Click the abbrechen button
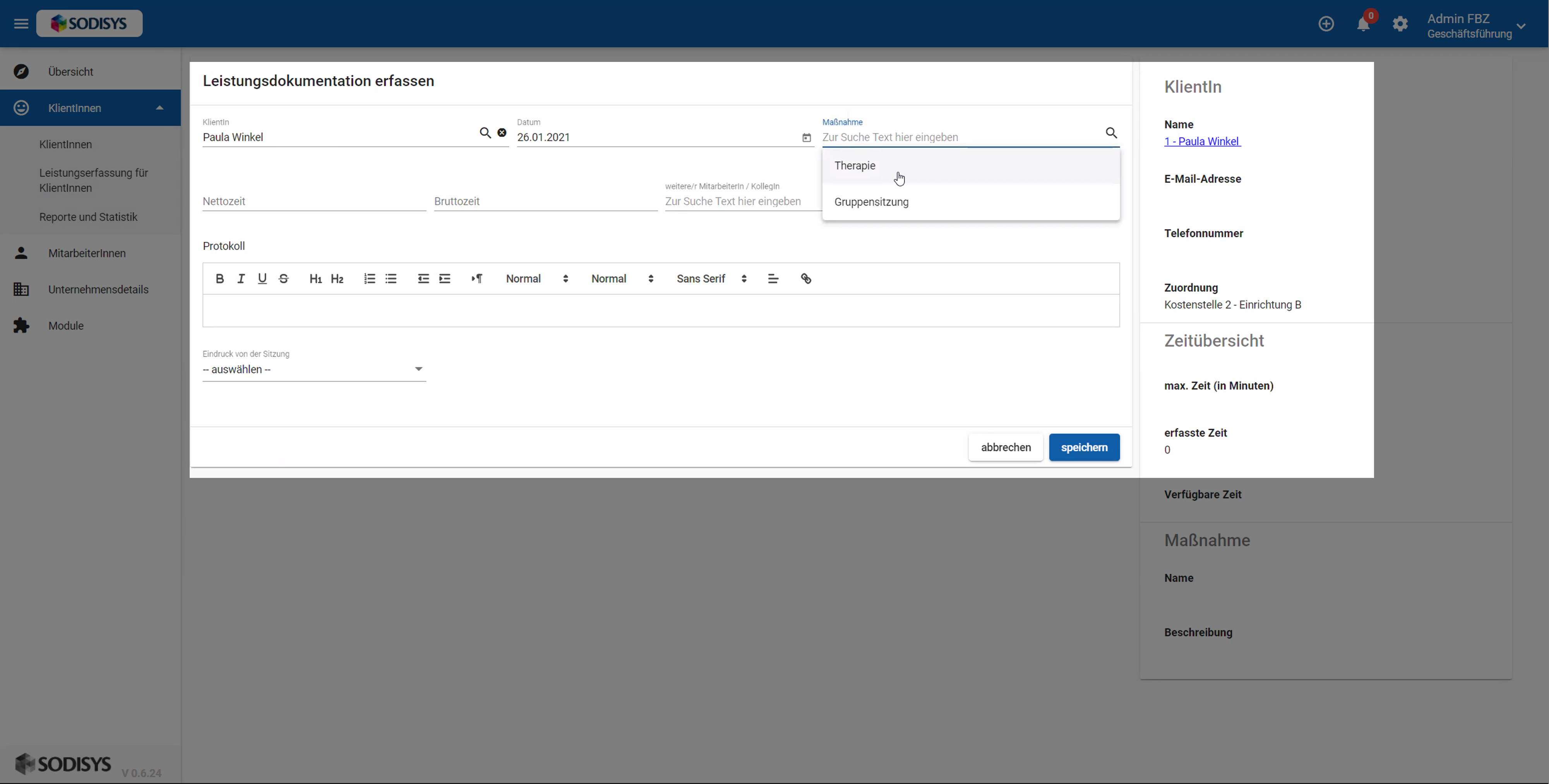 pyautogui.click(x=1006, y=447)
